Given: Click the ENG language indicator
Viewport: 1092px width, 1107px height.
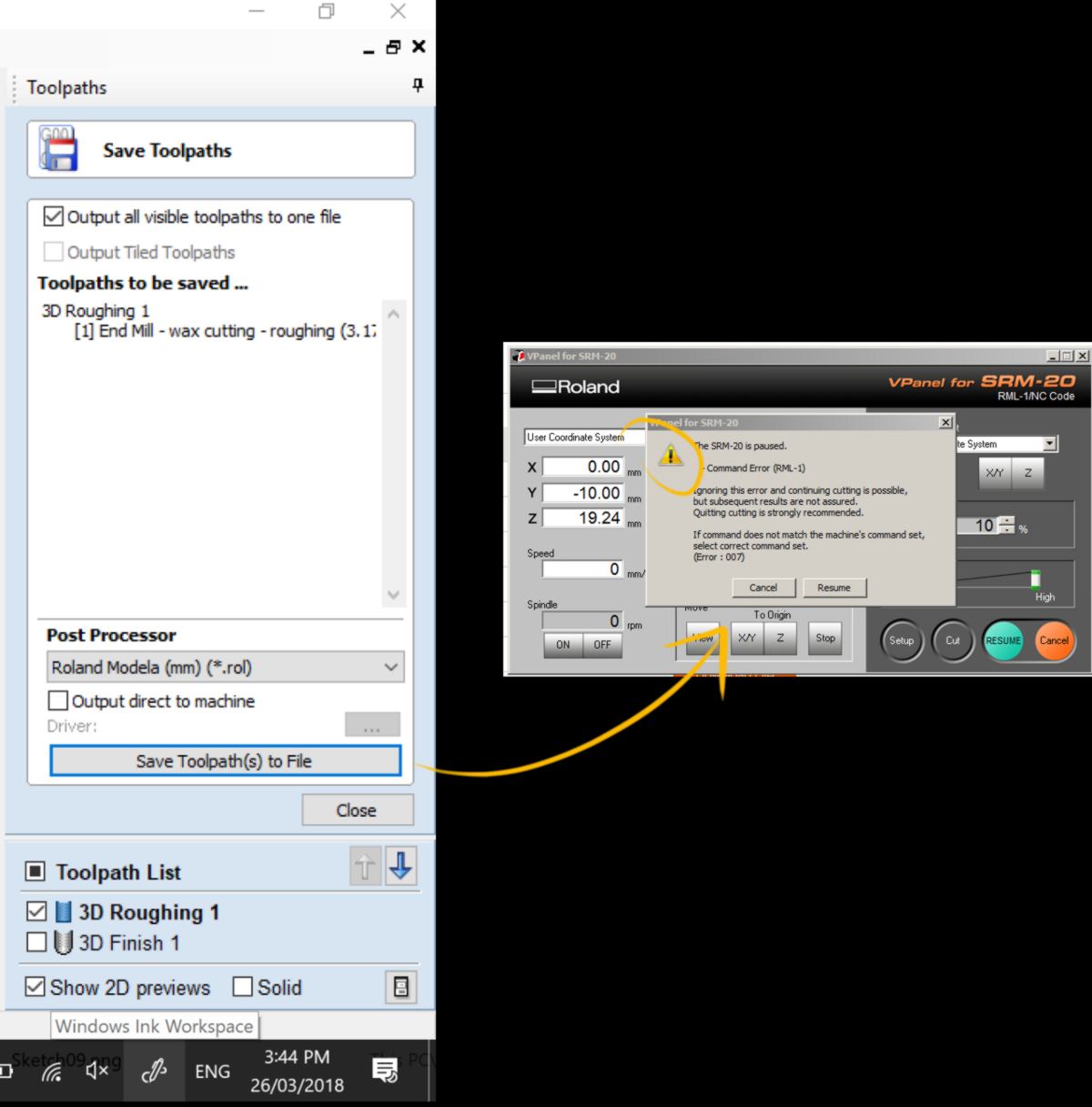Looking at the screenshot, I should tap(212, 1072).
